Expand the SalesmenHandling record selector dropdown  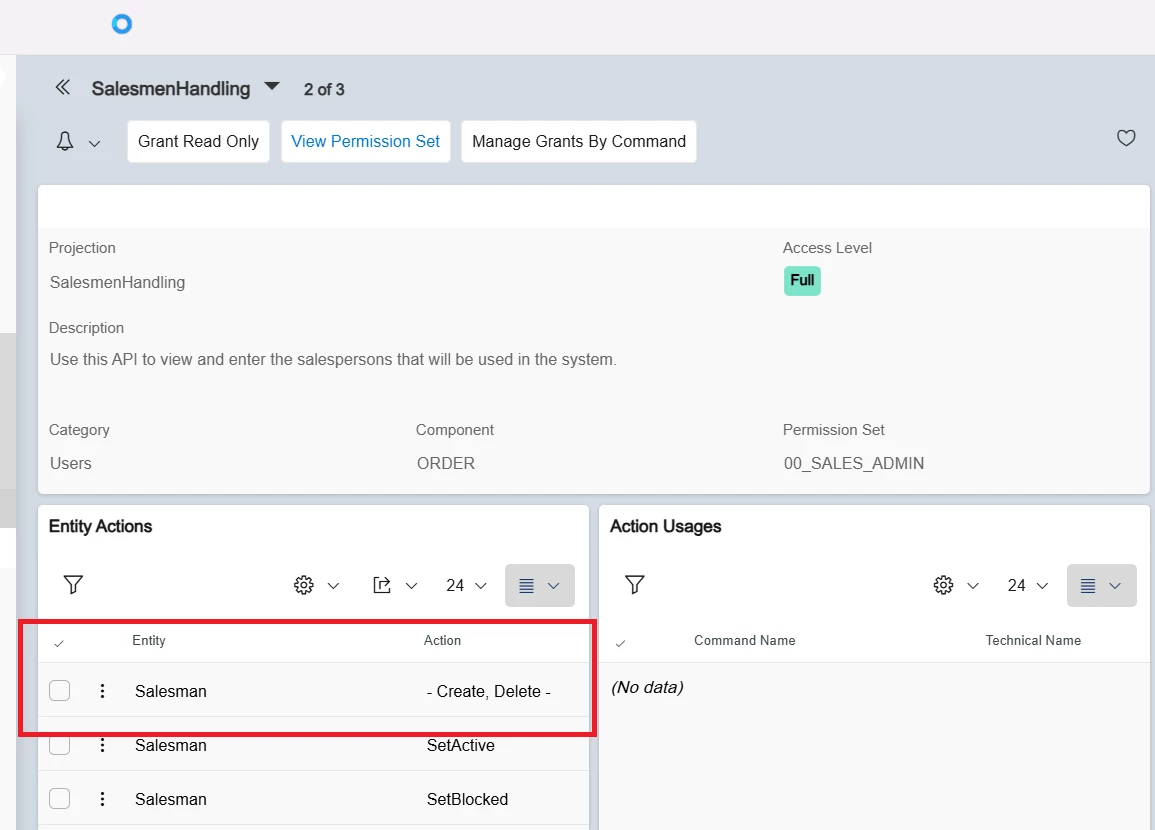pyautogui.click(x=272, y=87)
